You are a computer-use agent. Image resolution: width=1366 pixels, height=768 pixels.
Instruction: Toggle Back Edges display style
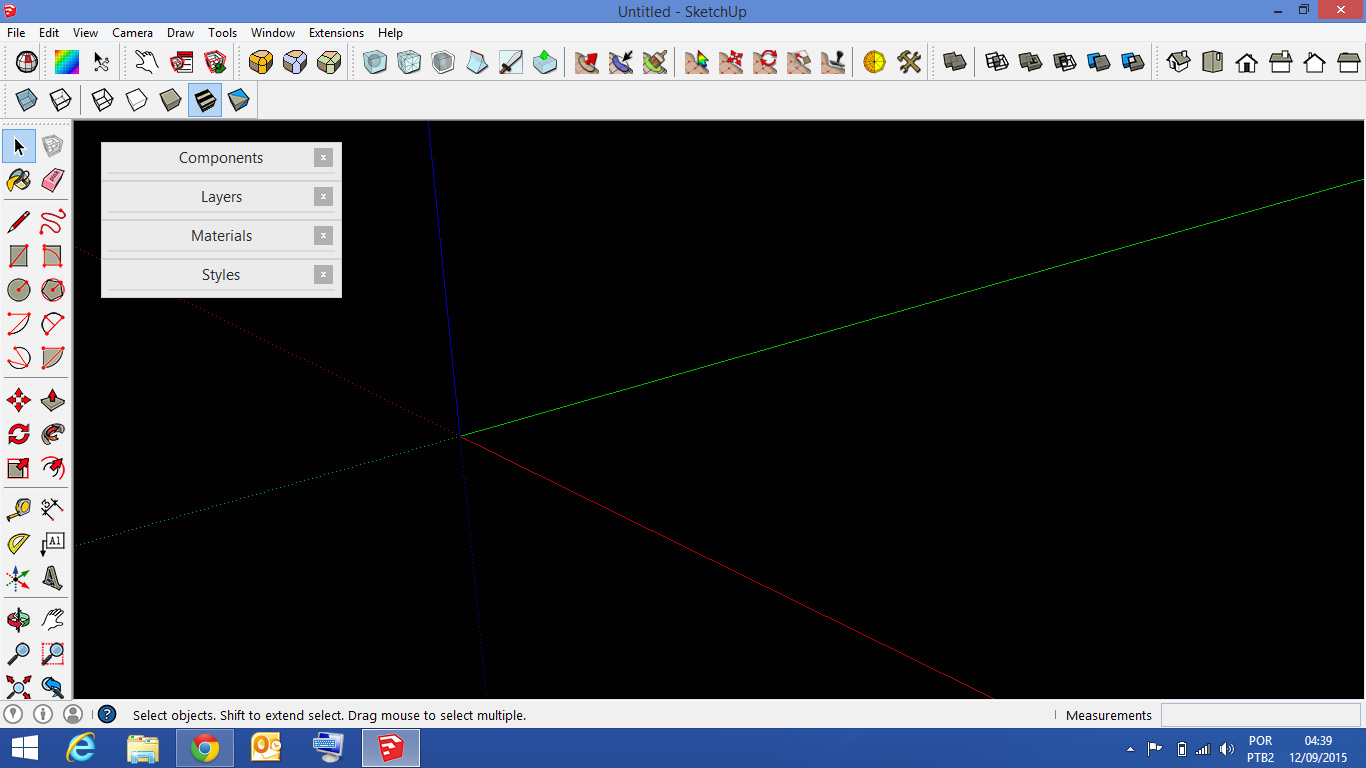click(x=60, y=100)
